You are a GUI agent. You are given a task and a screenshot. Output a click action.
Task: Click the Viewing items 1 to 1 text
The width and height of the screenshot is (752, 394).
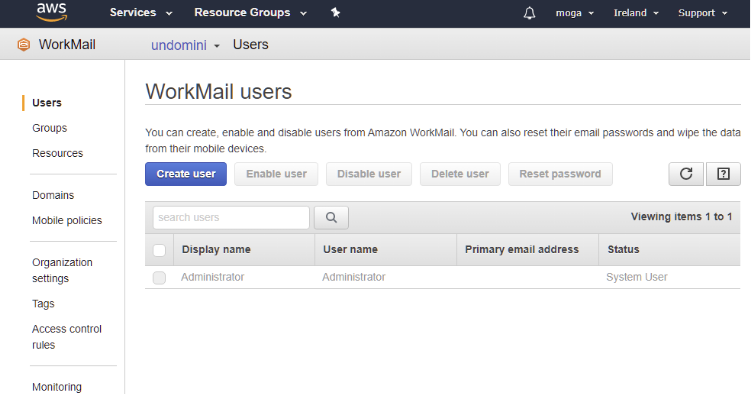point(682,217)
